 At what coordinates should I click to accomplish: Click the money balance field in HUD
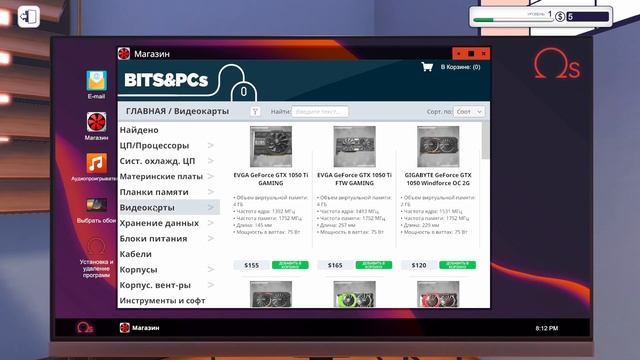[x=588, y=17]
